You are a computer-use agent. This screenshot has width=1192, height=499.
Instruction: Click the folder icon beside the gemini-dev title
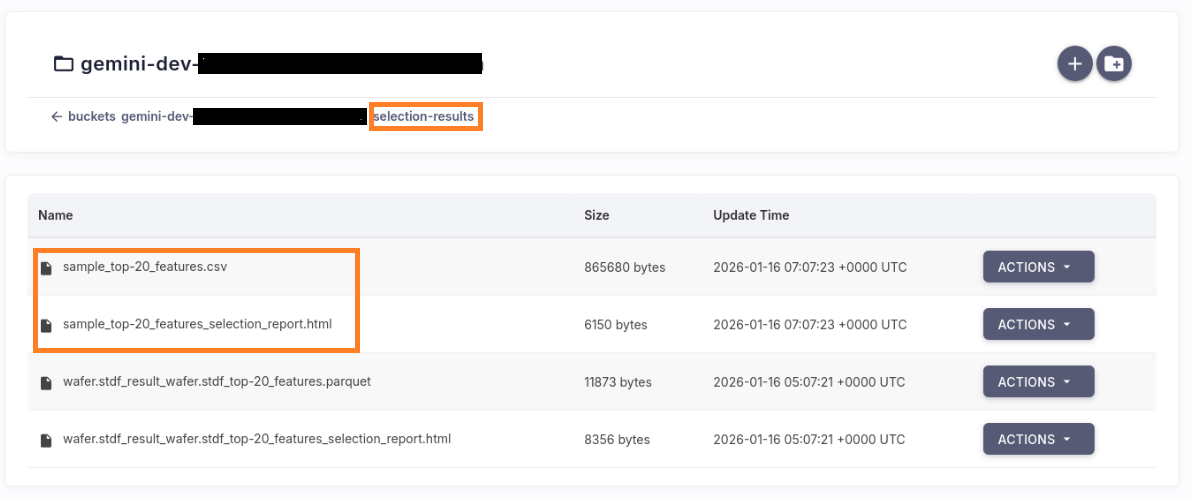point(64,65)
